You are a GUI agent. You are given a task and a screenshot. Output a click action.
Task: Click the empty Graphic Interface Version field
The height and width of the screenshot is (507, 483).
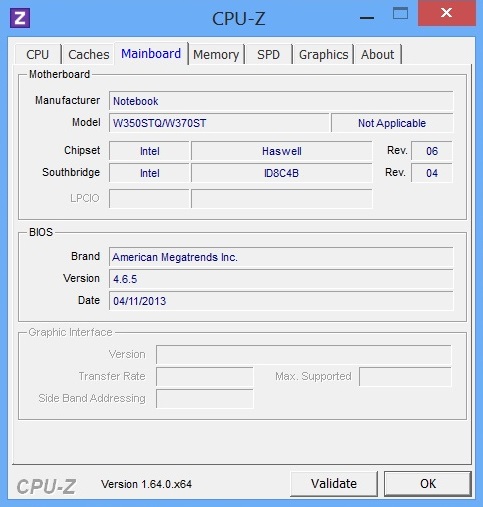tap(304, 355)
